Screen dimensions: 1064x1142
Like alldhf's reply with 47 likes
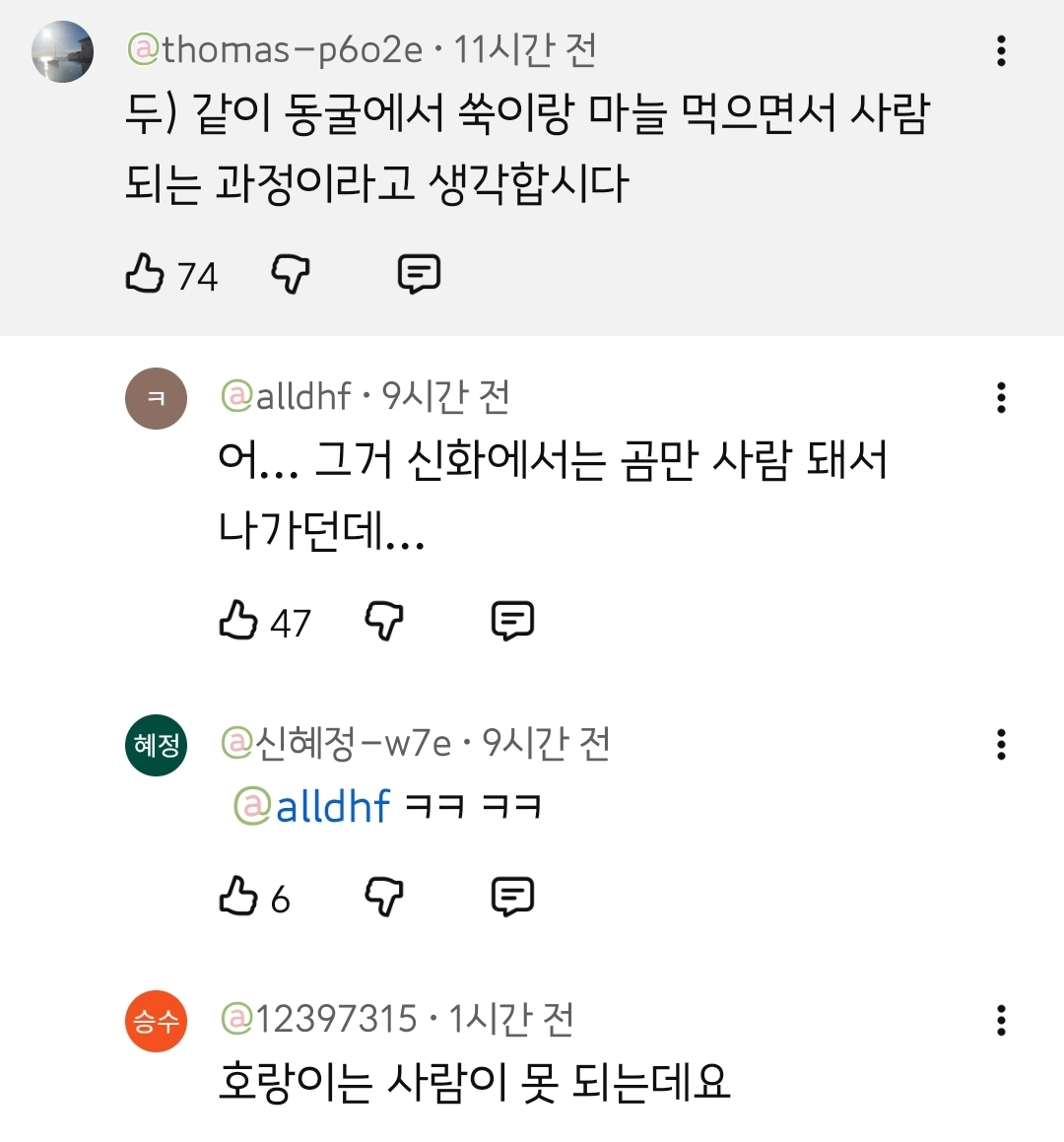[x=237, y=621]
